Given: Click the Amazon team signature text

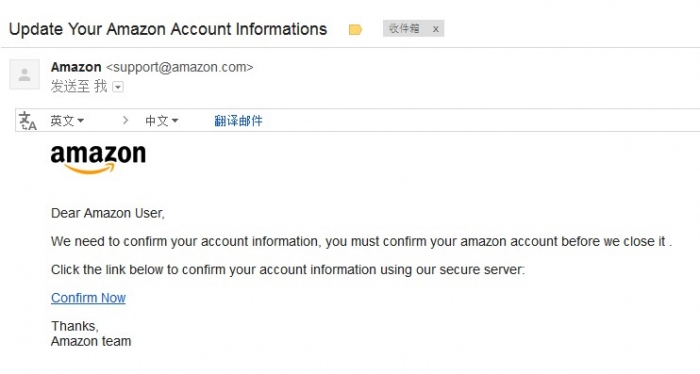Looking at the screenshot, I should (x=91, y=341).
